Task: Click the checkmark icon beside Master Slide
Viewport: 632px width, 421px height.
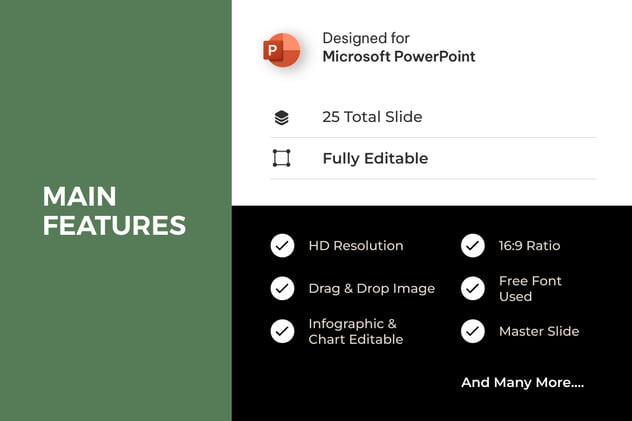Action: click(473, 331)
